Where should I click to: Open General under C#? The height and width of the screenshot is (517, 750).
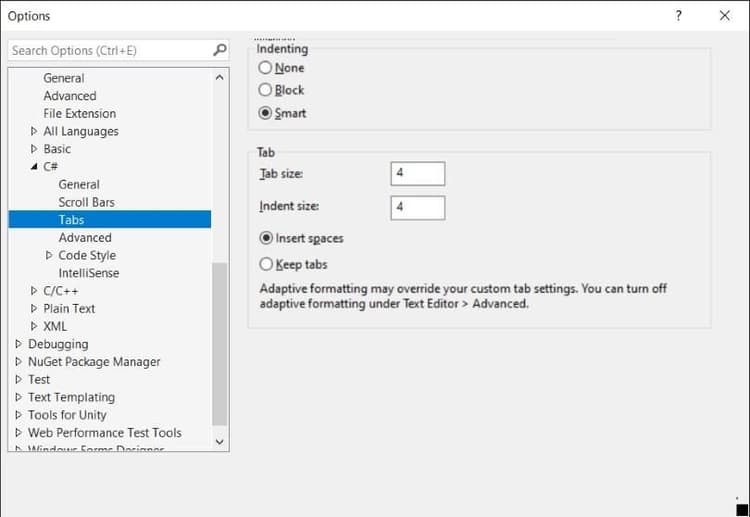point(79,185)
